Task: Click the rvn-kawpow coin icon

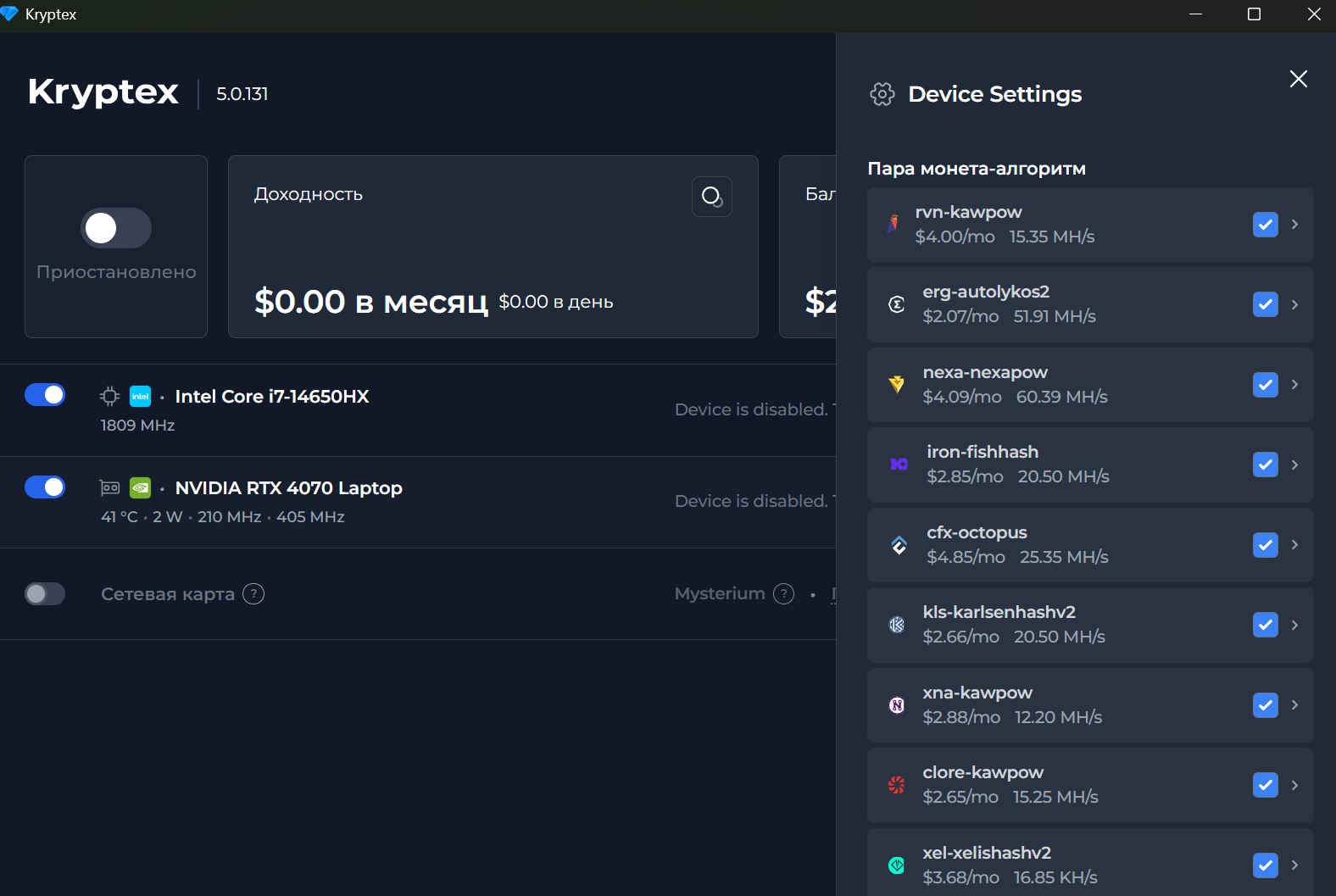Action: (893, 224)
